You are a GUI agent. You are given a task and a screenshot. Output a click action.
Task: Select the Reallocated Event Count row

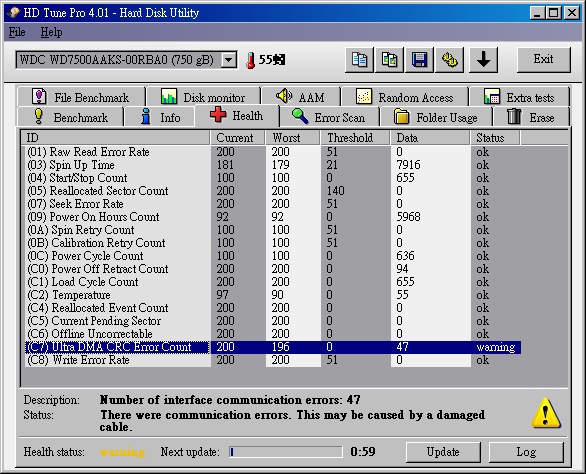pyautogui.click(x=273, y=308)
